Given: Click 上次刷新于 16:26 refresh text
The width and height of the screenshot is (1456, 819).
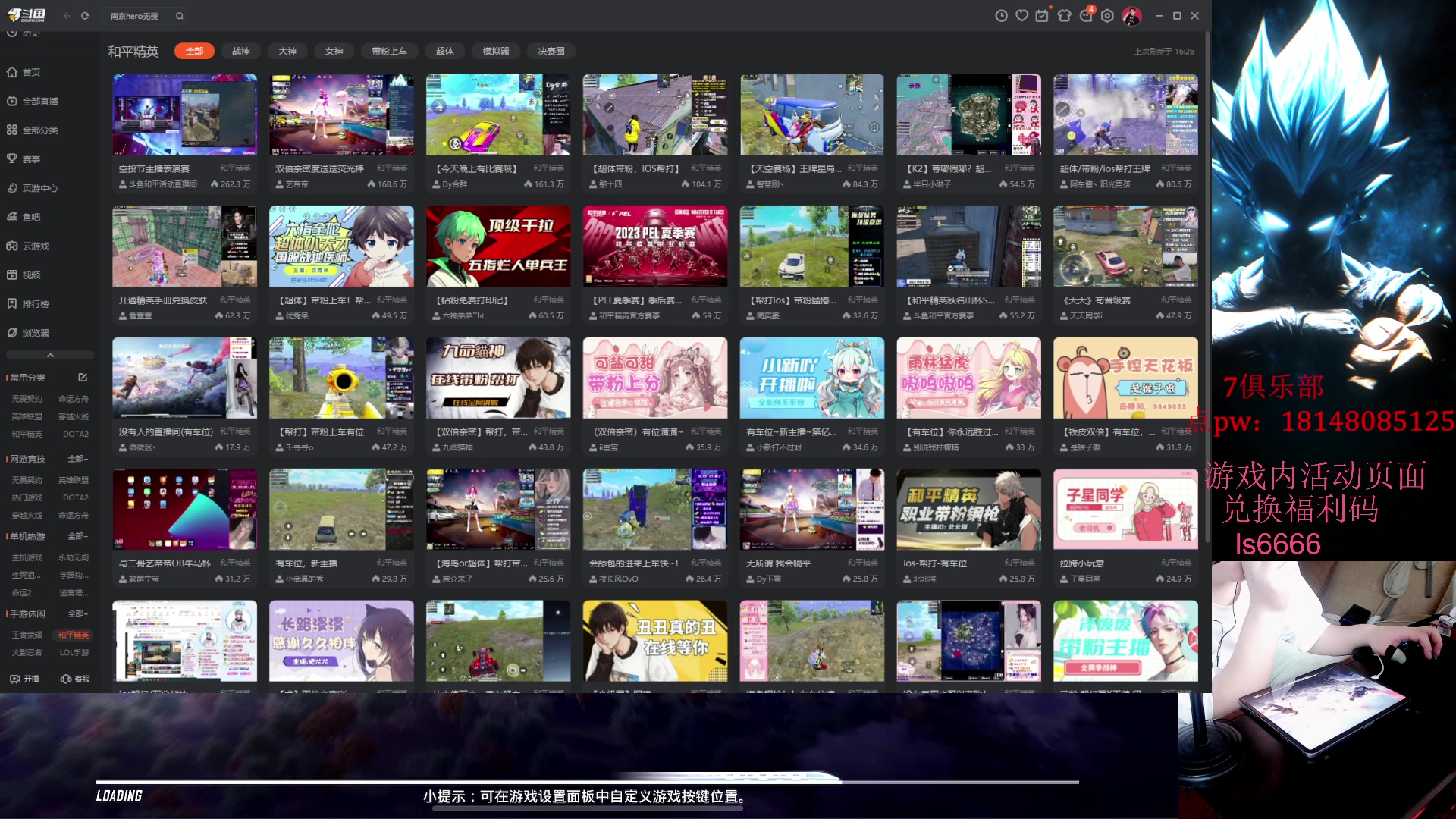Looking at the screenshot, I should click(1164, 52).
